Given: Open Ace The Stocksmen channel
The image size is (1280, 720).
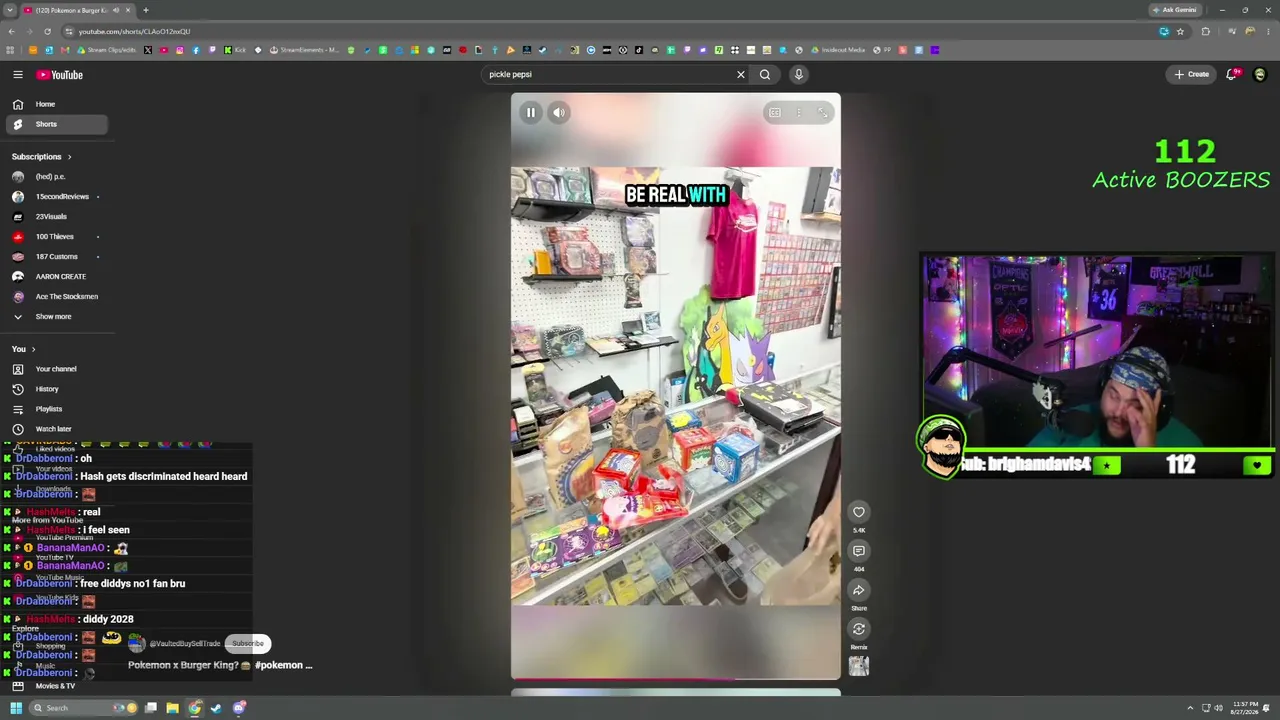Looking at the screenshot, I should tap(55, 297).
